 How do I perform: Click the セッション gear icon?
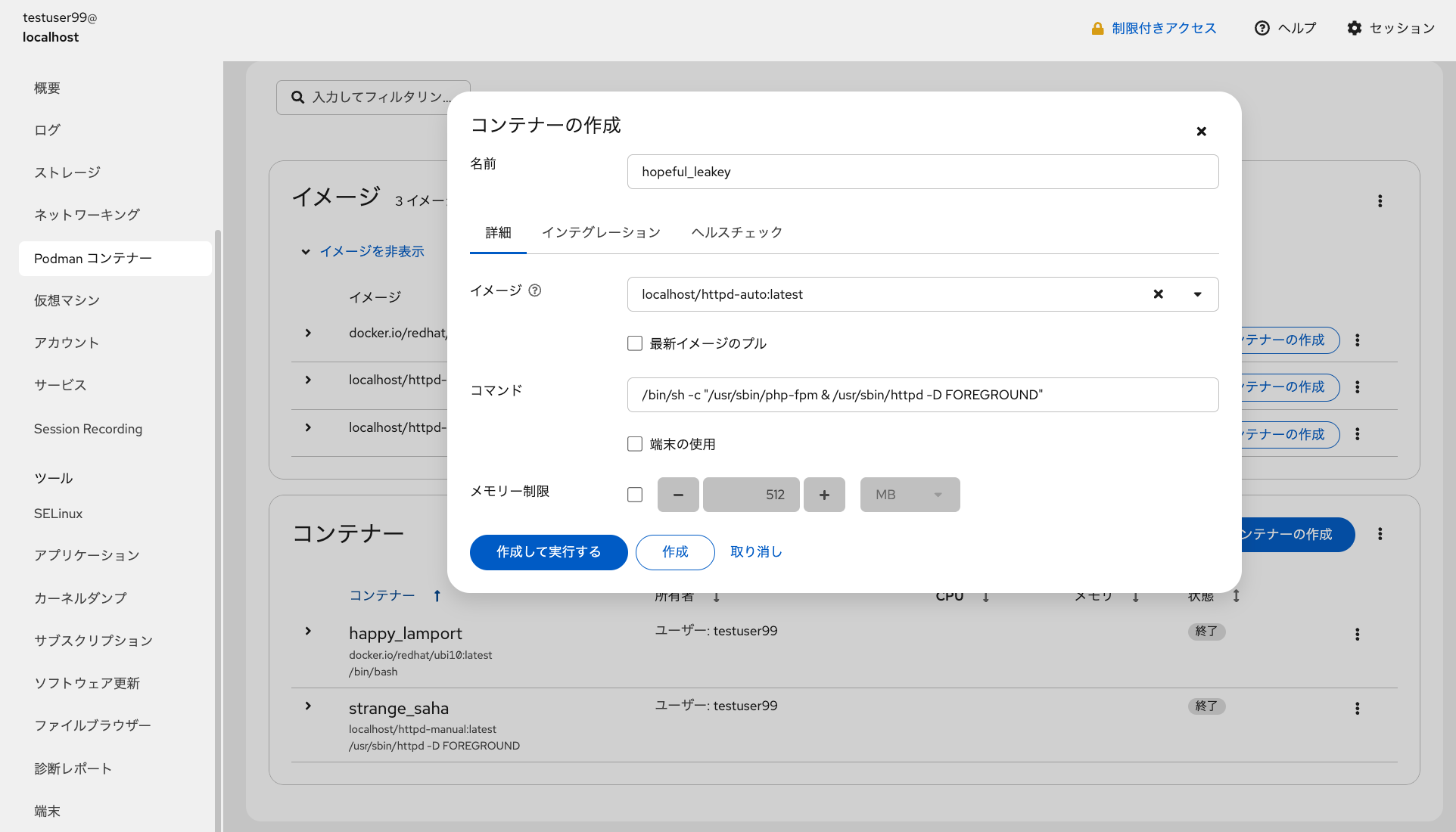1355,28
